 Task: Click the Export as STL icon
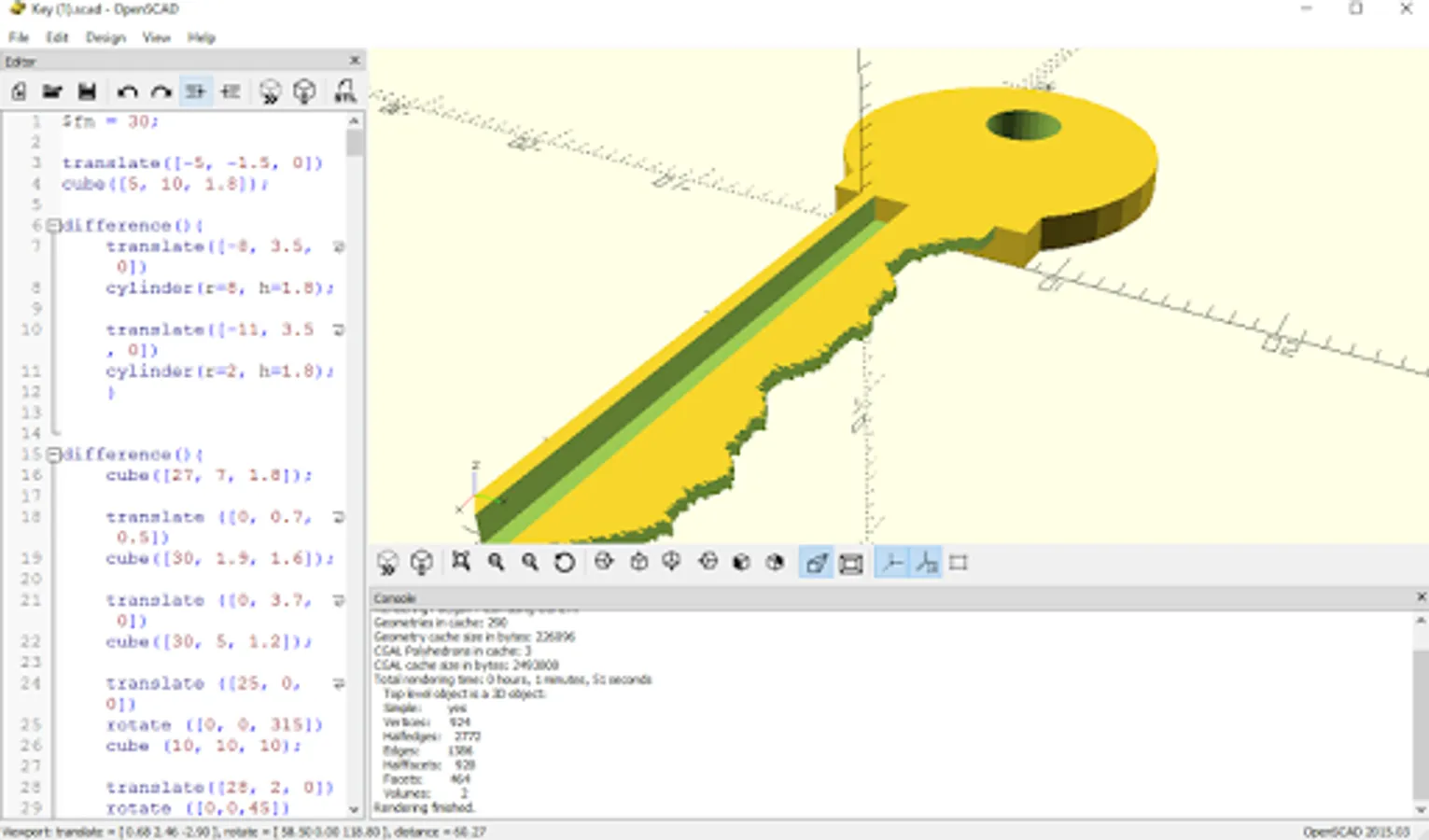344,91
